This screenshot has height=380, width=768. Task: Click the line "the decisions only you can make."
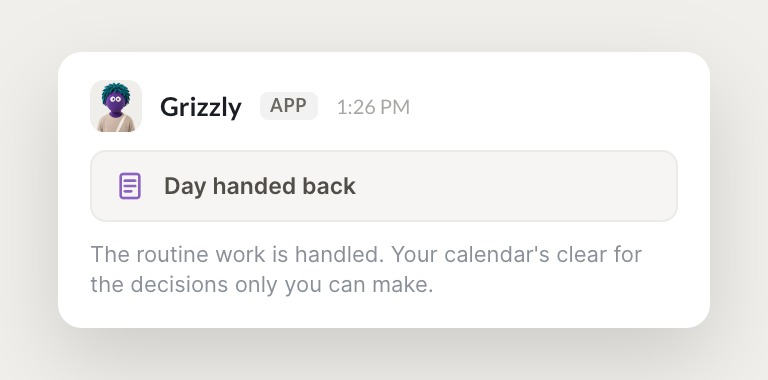click(262, 285)
